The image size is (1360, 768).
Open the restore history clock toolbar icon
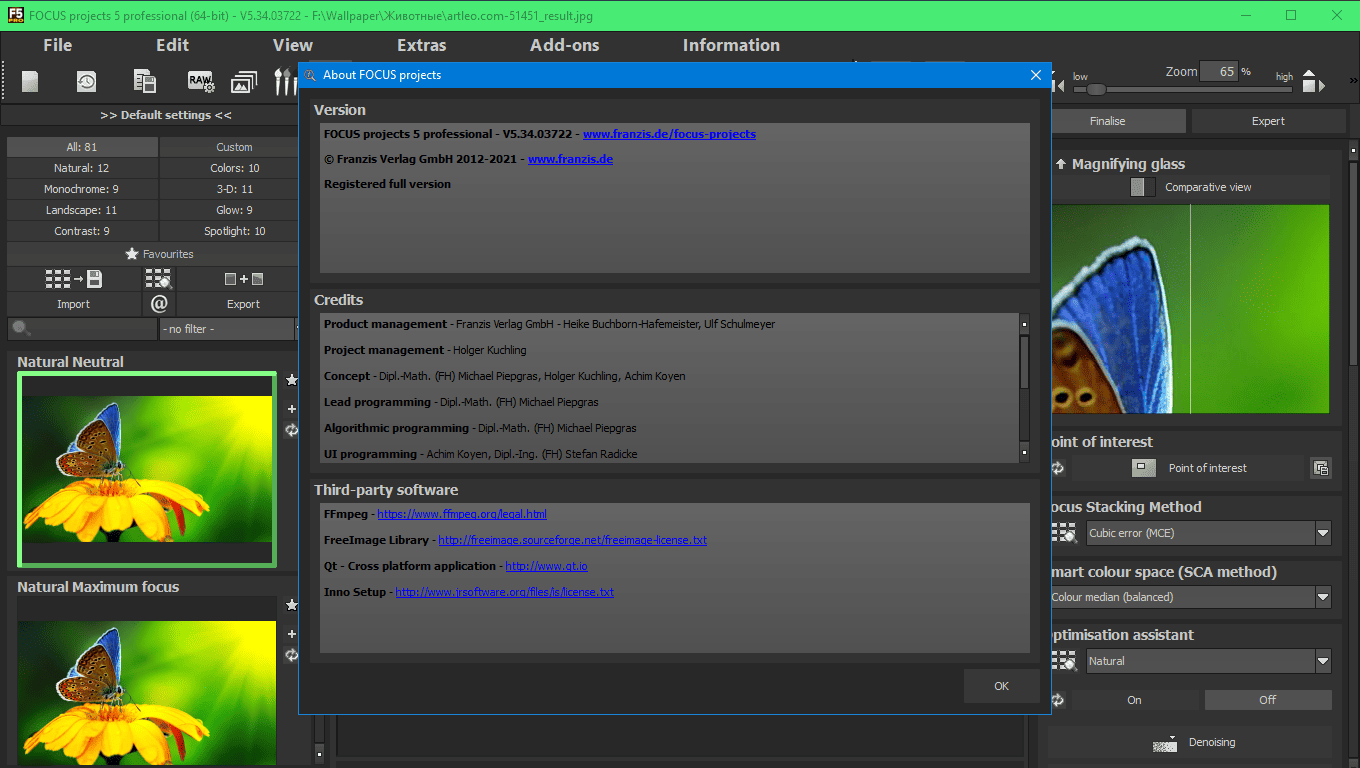[x=87, y=82]
